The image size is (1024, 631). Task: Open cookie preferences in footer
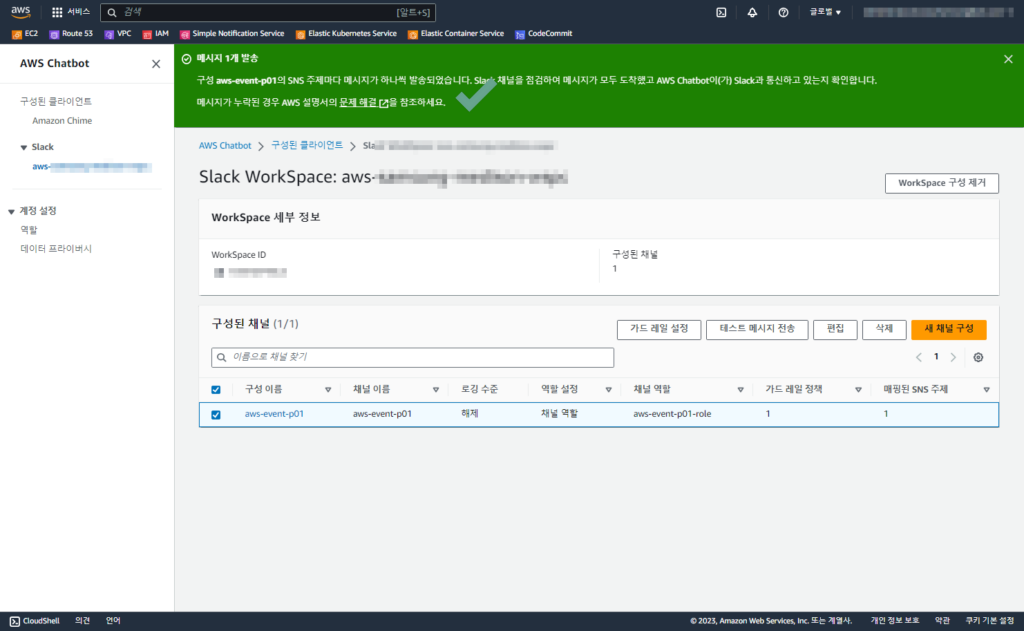coord(989,621)
